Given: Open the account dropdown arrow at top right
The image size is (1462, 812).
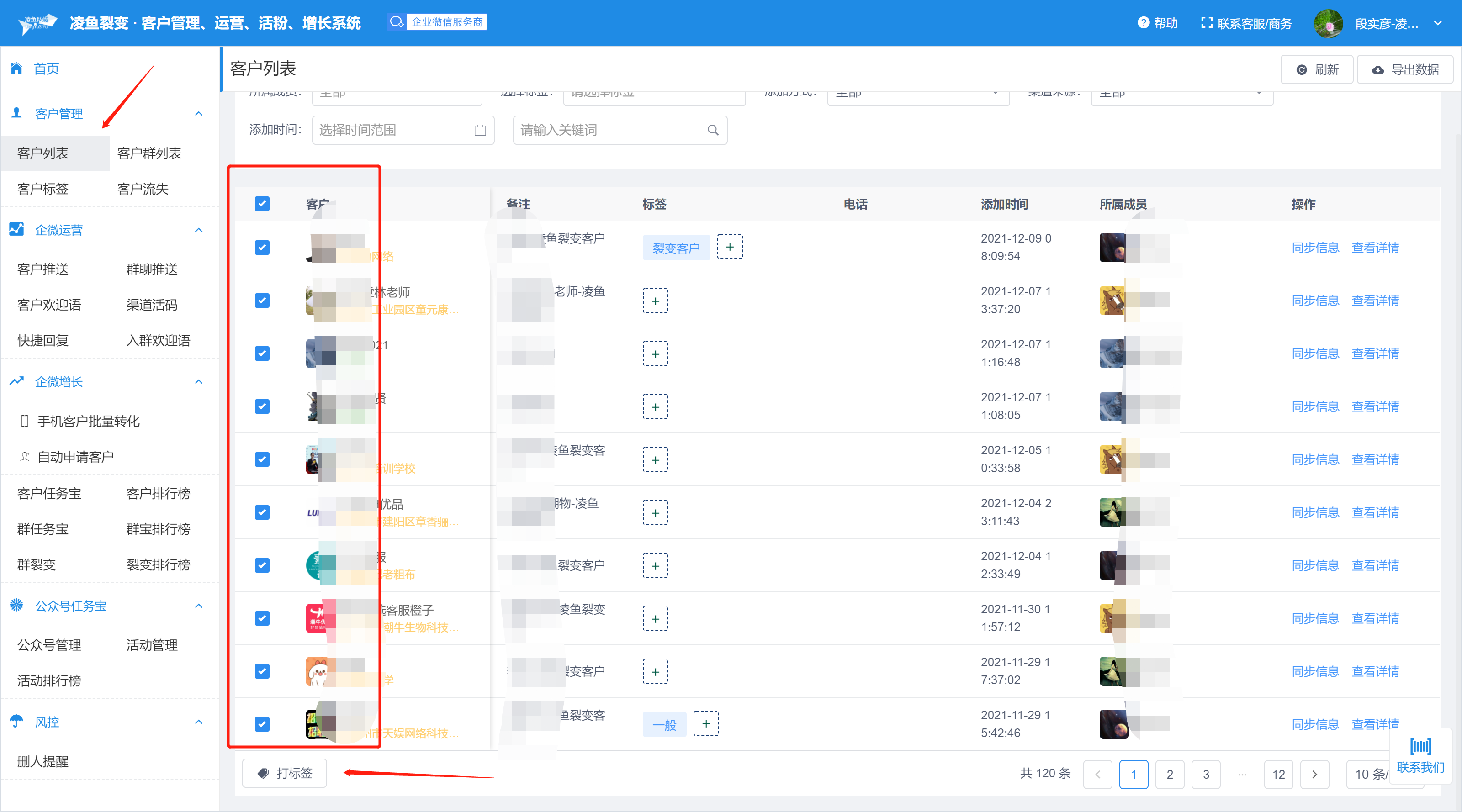Looking at the screenshot, I should (x=1438, y=23).
